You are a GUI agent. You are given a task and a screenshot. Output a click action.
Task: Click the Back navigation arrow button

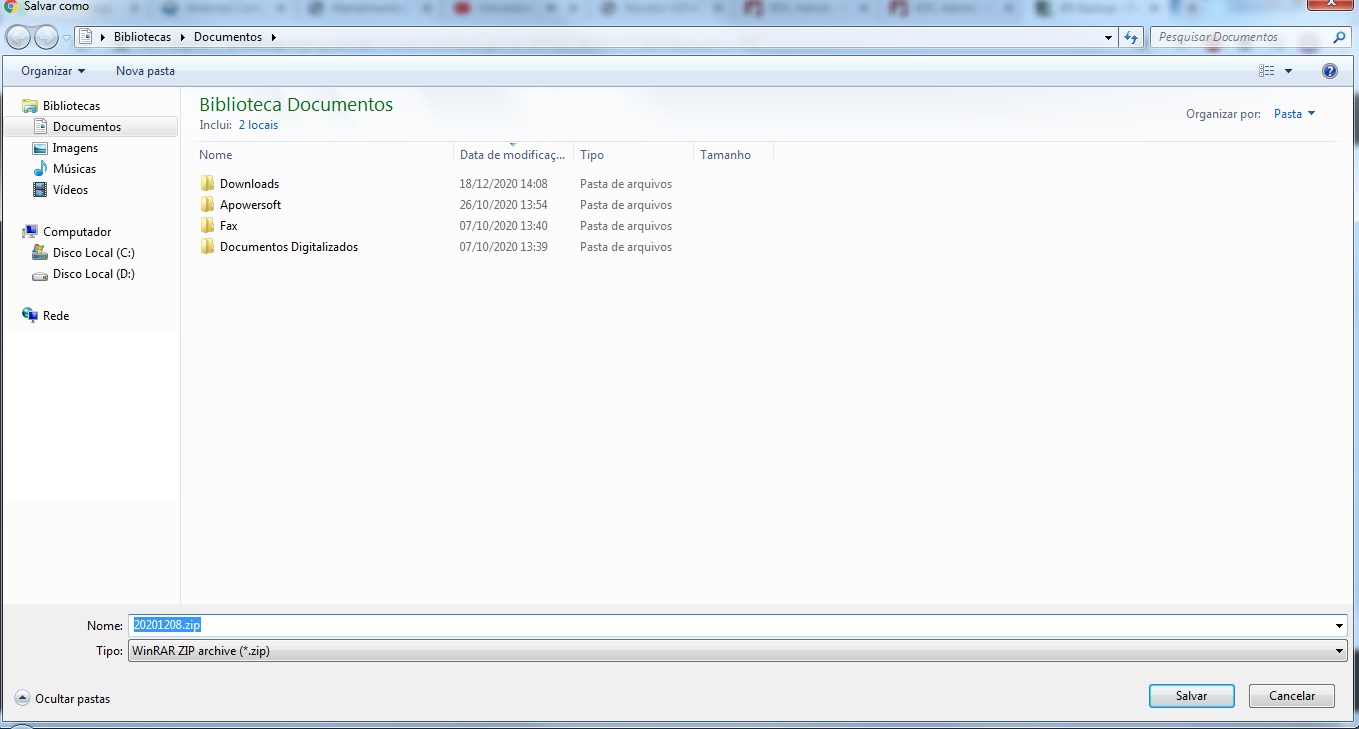pos(18,38)
